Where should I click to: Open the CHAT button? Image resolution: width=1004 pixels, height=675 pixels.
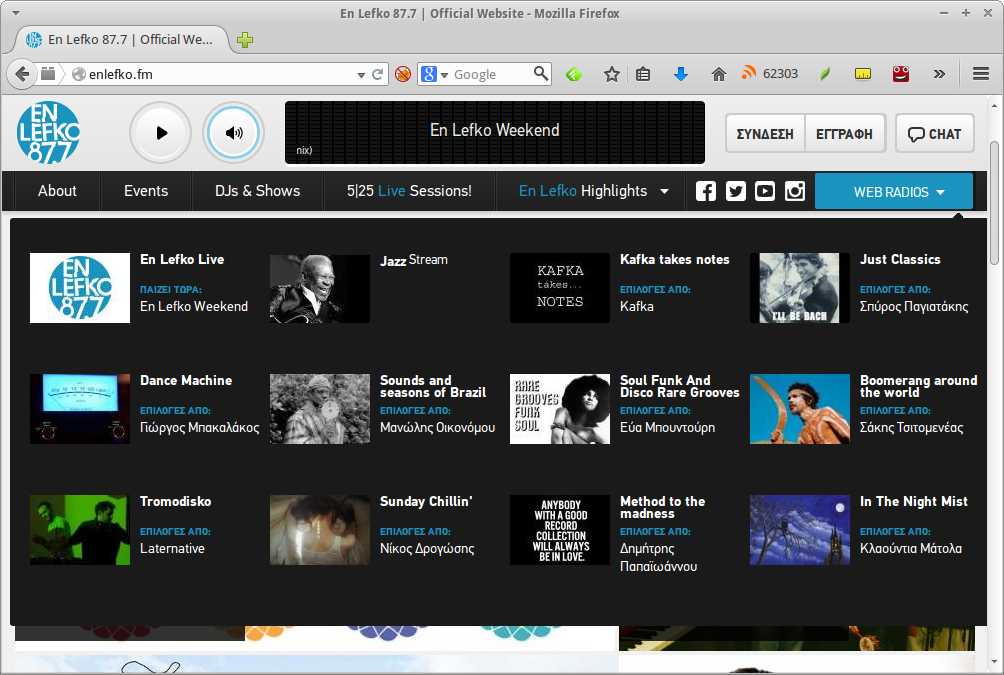(x=935, y=134)
